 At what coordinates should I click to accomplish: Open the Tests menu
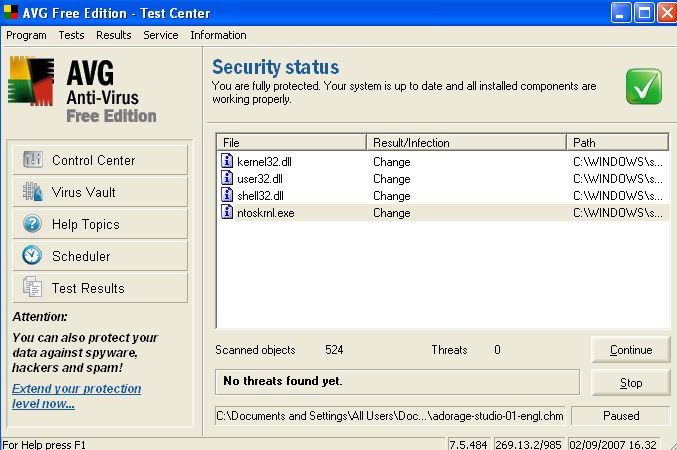(x=71, y=35)
